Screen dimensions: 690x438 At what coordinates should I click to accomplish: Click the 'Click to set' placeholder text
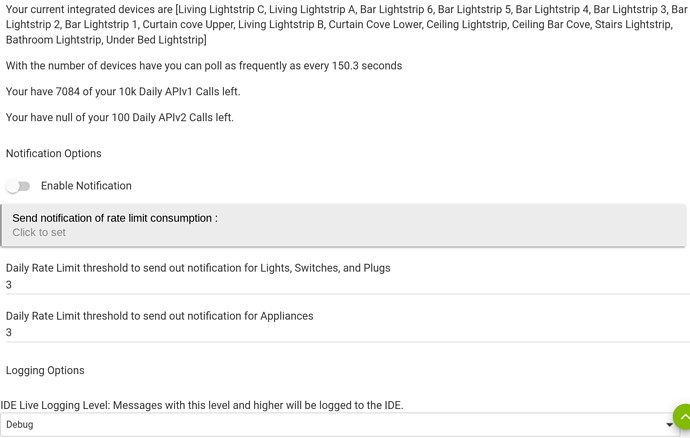[x=39, y=232]
